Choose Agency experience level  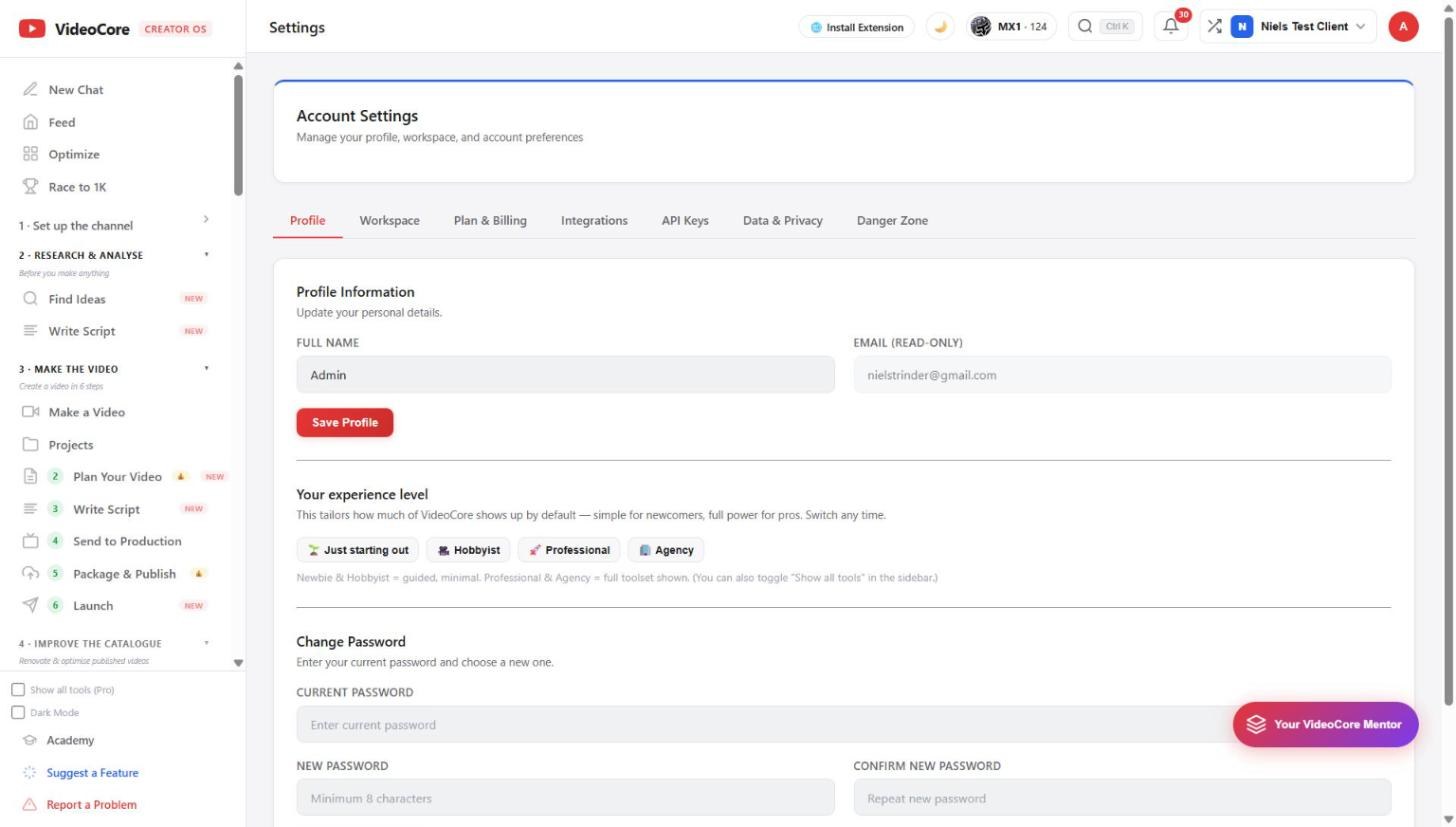(x=666, y=550)
